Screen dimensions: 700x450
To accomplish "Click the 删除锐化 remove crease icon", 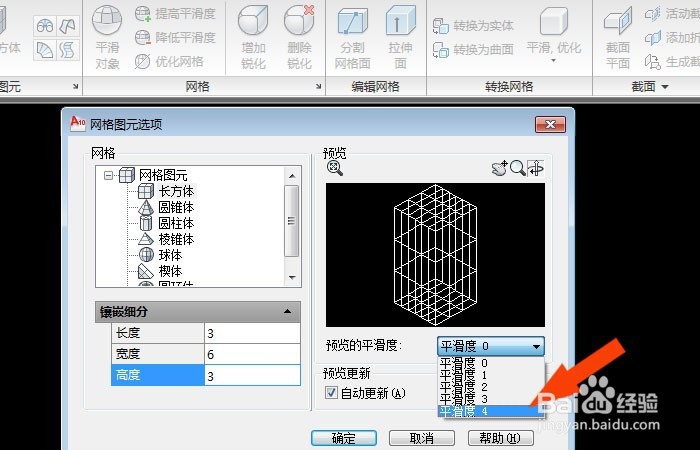I will click(299, 21).
